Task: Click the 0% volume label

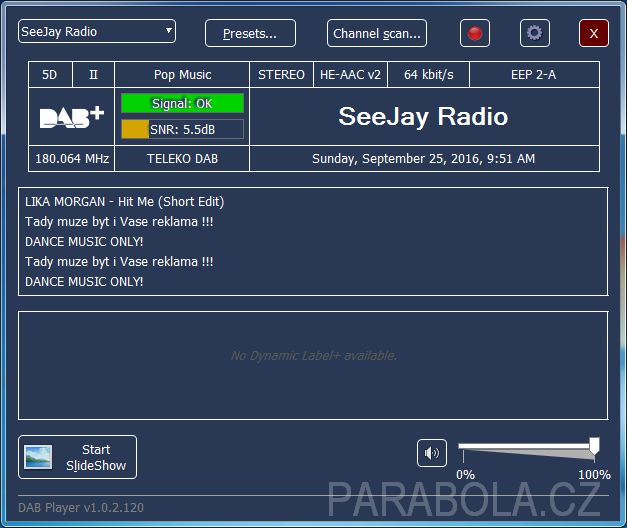Action: (x=465, y=475)
